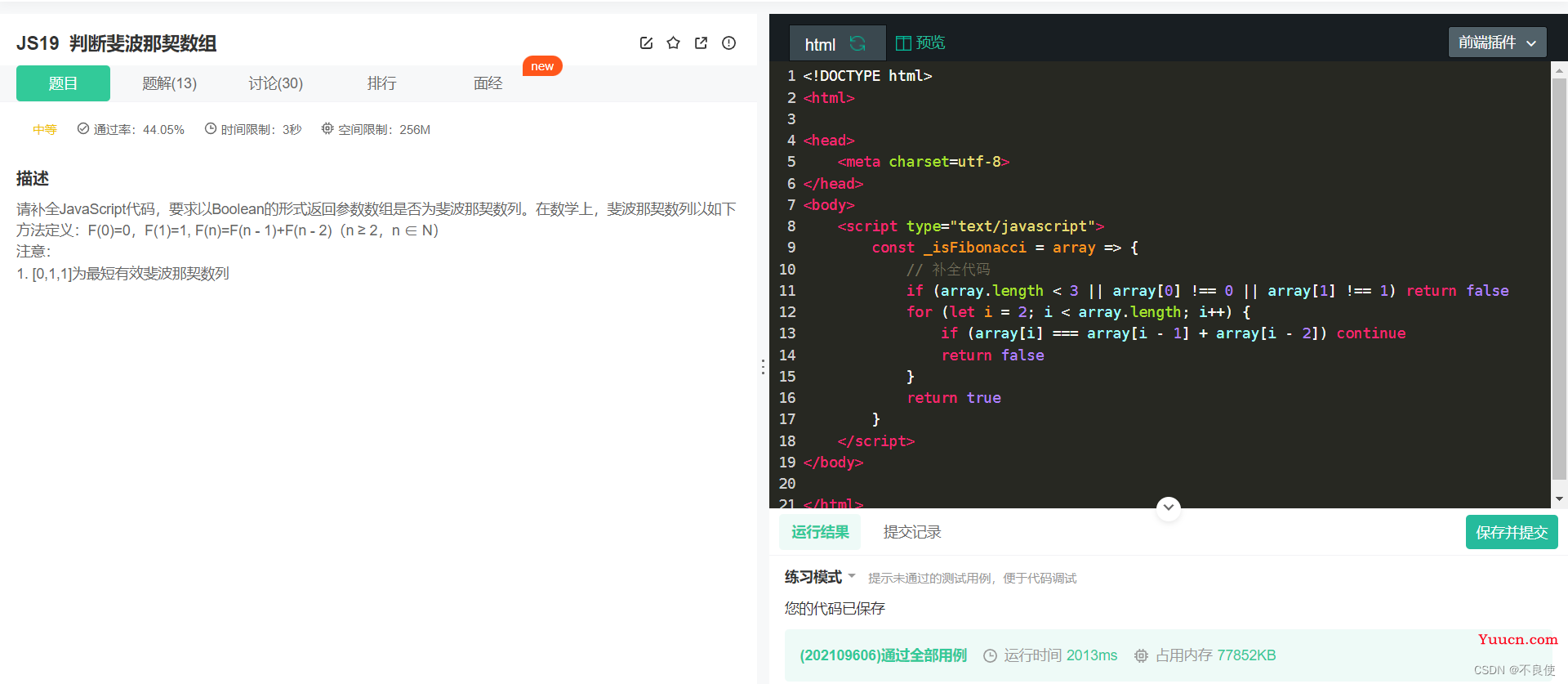Viewport: 1568px width, 684px height.
Task: Click the '<!DOCTYPE html>' line
Action: (867, 76)
